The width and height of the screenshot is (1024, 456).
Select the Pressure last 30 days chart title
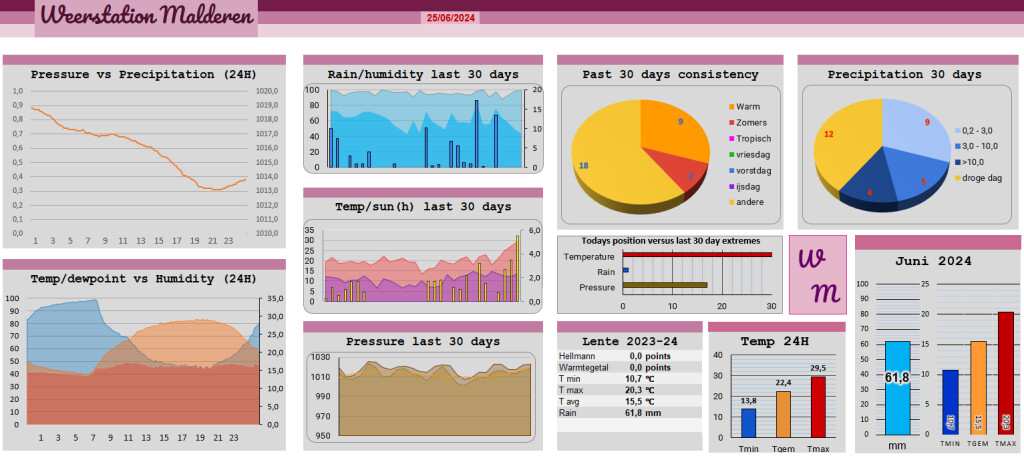423,341
